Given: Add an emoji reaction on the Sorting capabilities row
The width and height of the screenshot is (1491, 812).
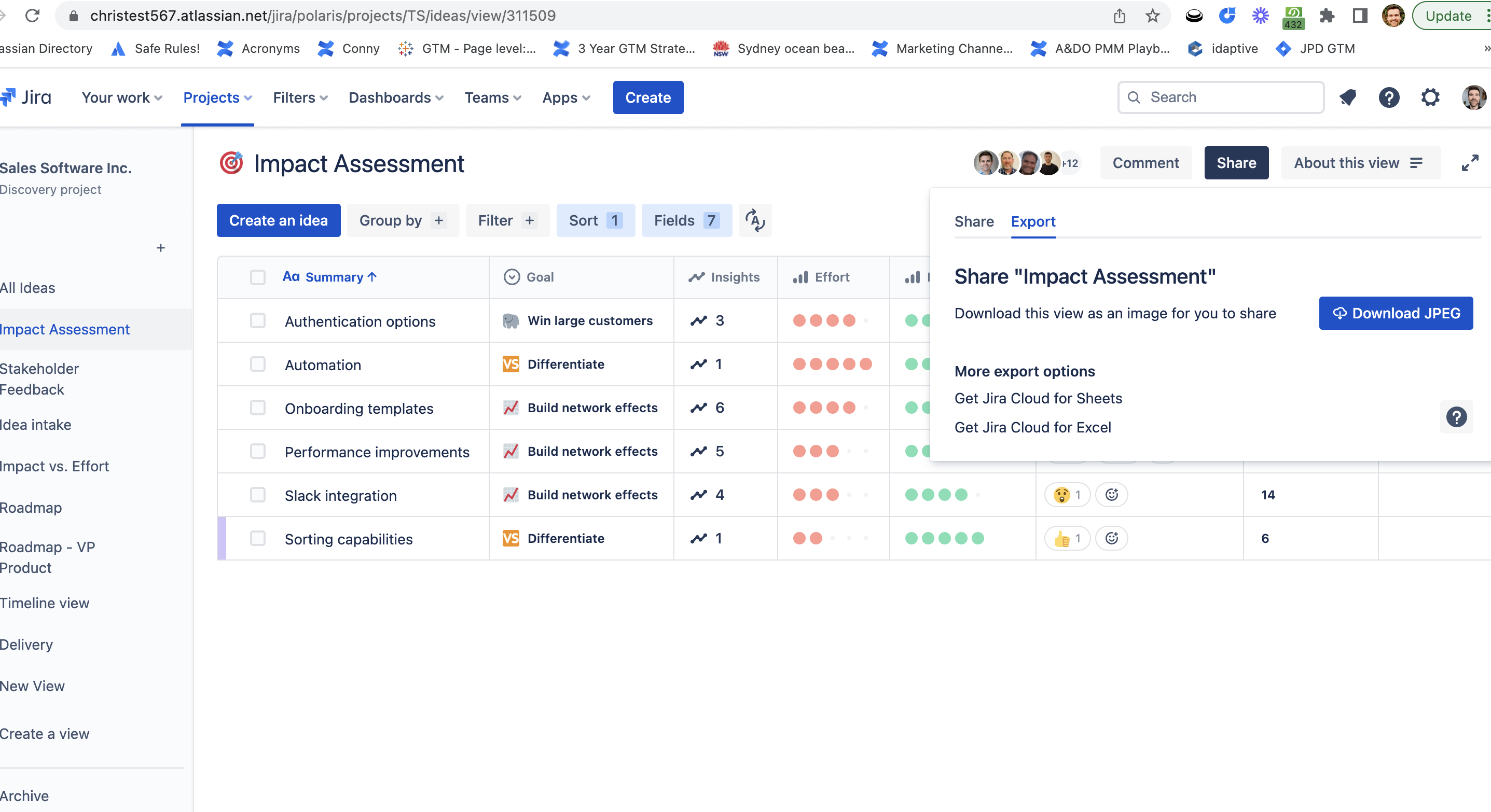Looking at the screenshot, I should [1111, 538].
